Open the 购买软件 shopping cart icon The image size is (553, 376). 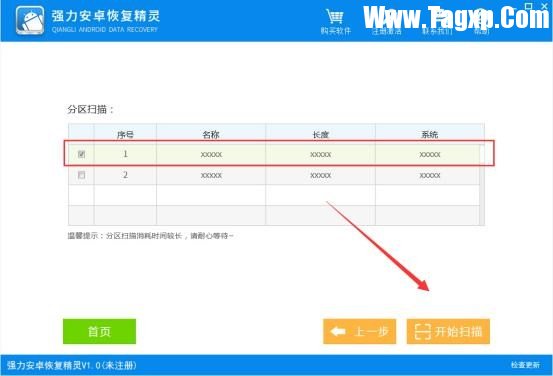point(335,17)
